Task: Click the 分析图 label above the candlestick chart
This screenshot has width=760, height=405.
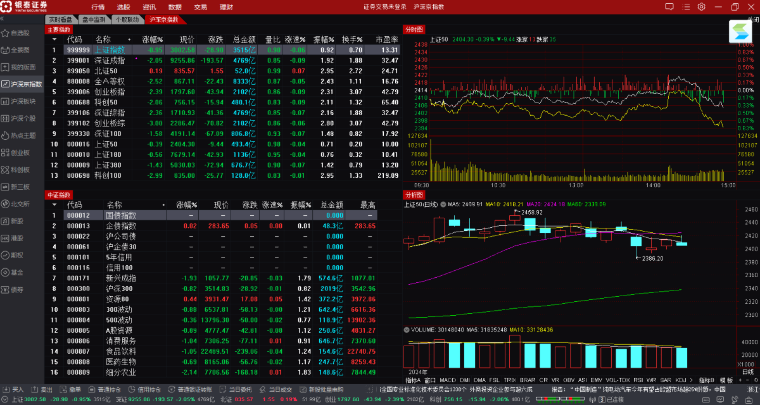Action: point(414,195)
